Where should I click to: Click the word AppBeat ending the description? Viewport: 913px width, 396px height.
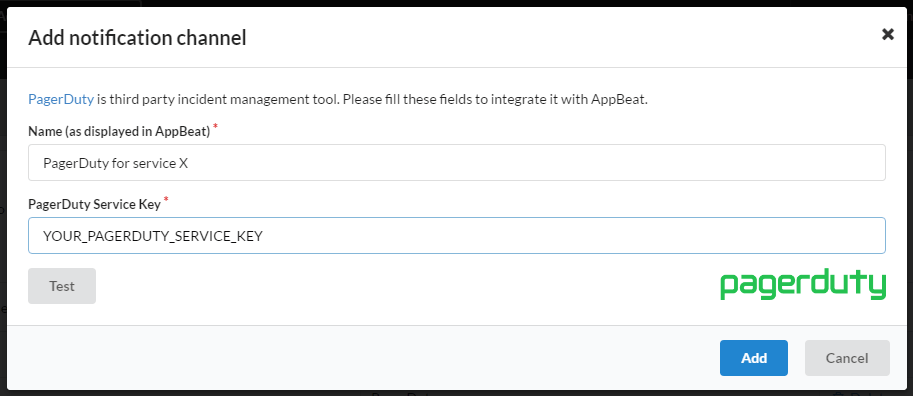[x=618, y=99]
